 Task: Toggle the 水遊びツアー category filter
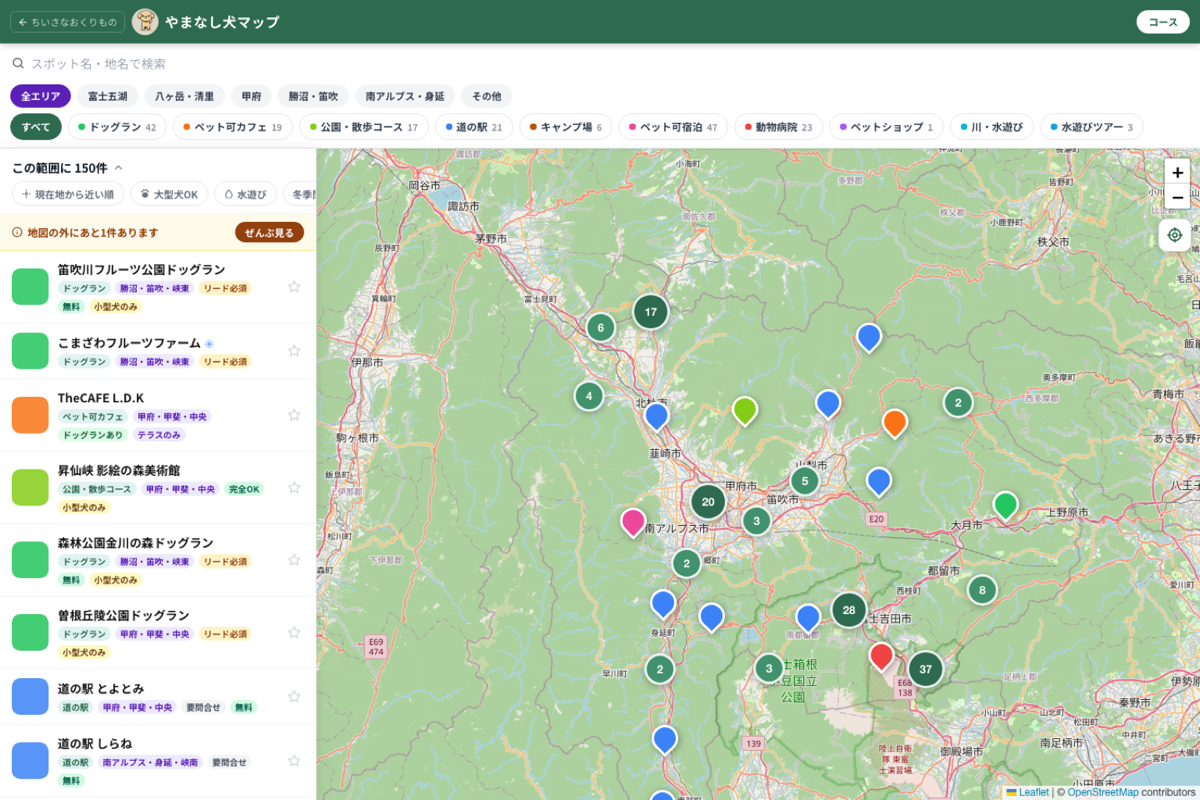1091,127
